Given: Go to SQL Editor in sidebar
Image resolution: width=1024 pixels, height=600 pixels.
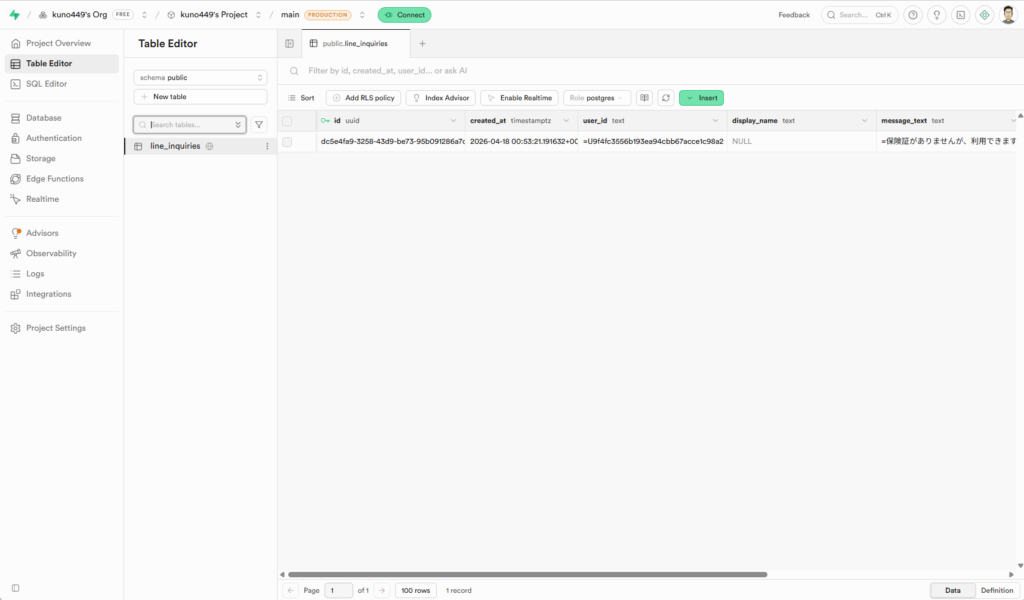Looking at the screenshot, I should pyautogui.click(x=47, y=84).
